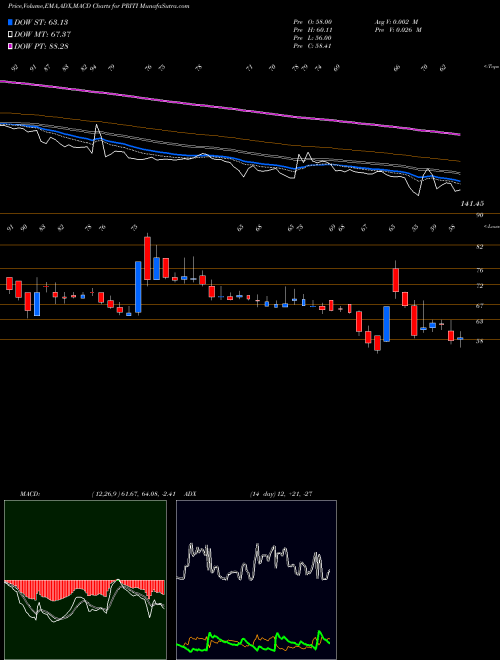Image resolution: width=500 pixels, height=660 pixels.
Task: Click the 'Avg V: 0.002 M' volume text
Action: [396, 22]
